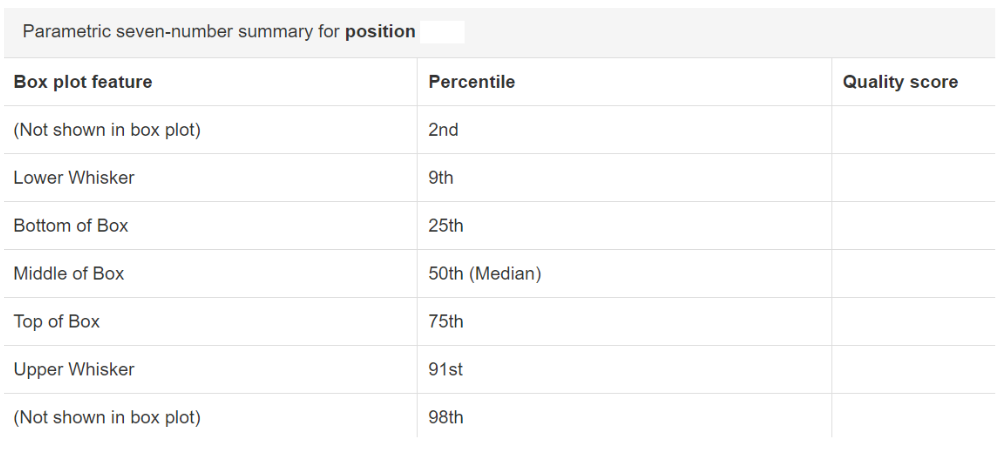Click the "Parametric seven-number summary" title text
This screenshot has height=457, width=996.
tap(180, 32)
